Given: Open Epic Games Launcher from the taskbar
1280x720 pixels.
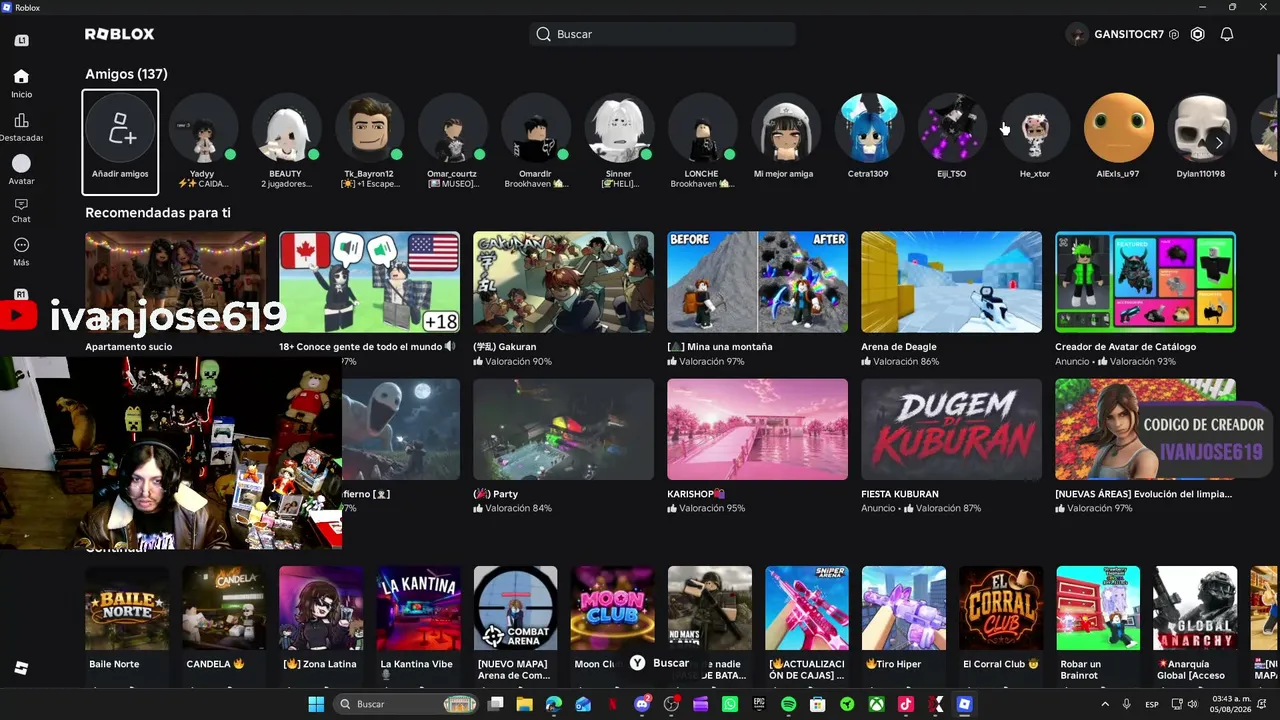Looking at the screenshot, I should click(759, 704).
